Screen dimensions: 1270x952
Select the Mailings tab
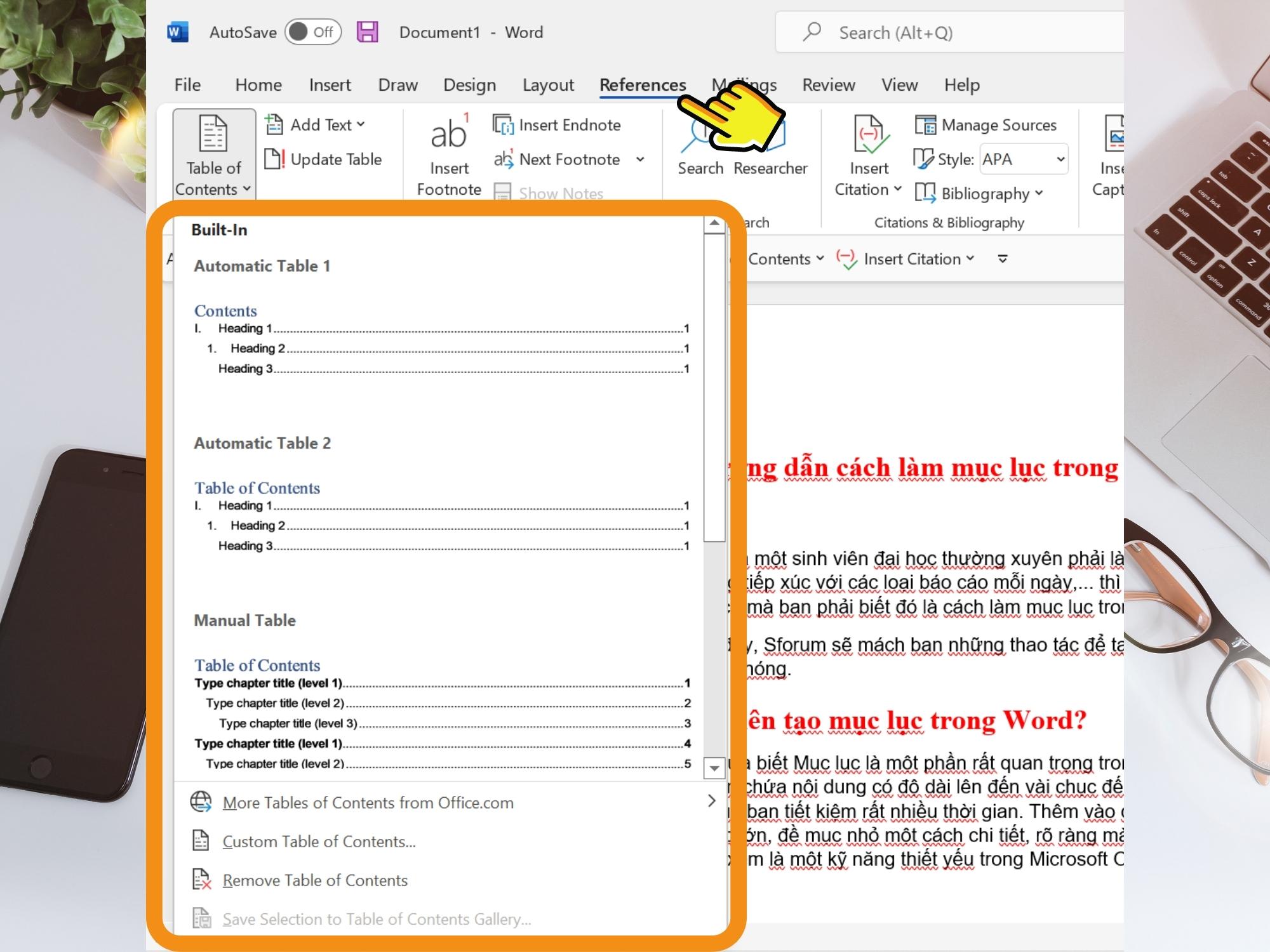coord(744,84)
